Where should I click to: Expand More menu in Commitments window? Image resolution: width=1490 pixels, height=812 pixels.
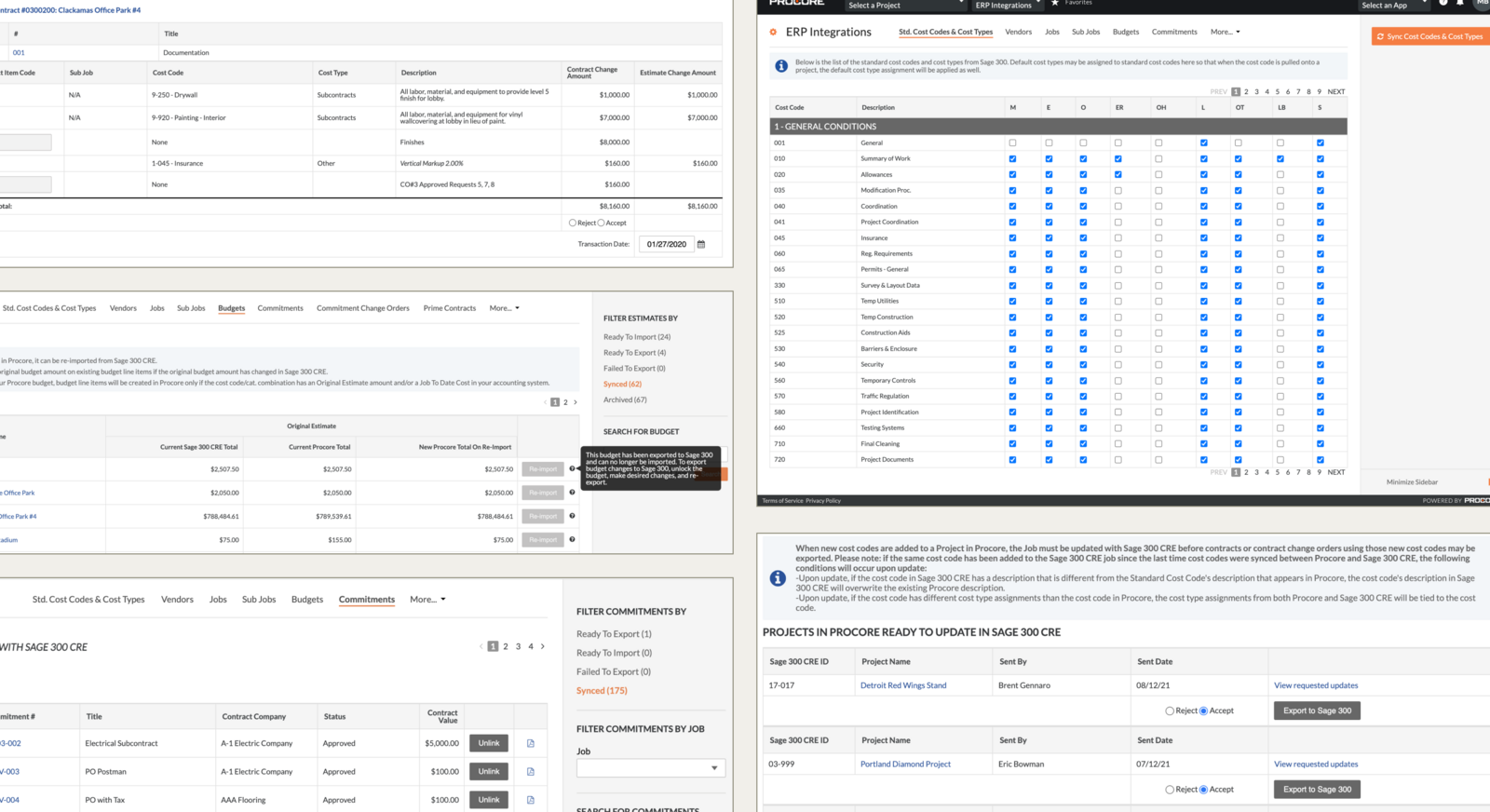[x=427, y=600]
